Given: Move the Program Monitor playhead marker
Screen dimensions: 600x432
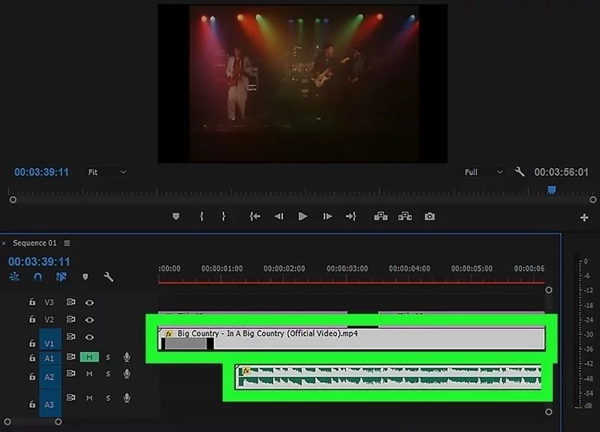Looking at the screenshot, I should (x=551, y=190).
